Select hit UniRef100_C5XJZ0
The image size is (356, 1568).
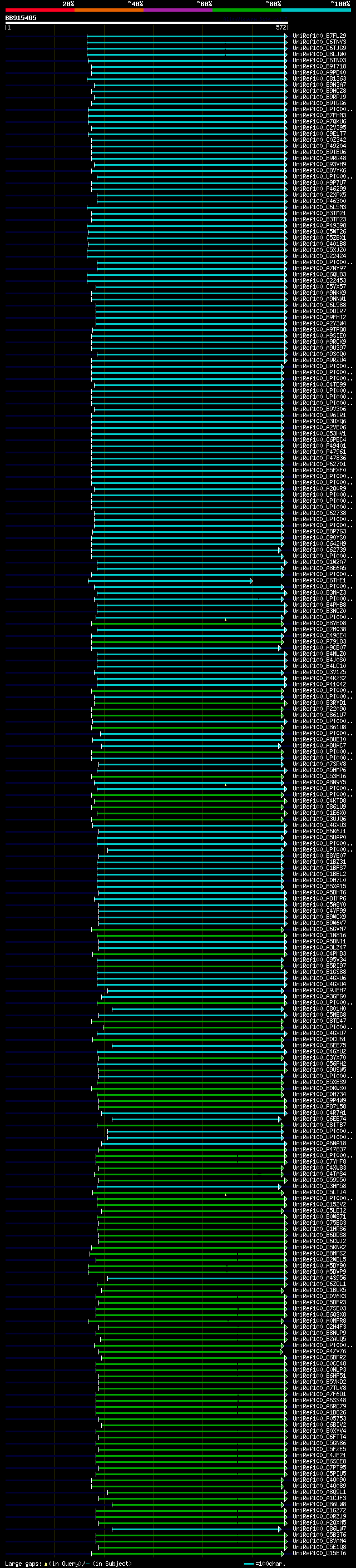(x=319, y=250)
